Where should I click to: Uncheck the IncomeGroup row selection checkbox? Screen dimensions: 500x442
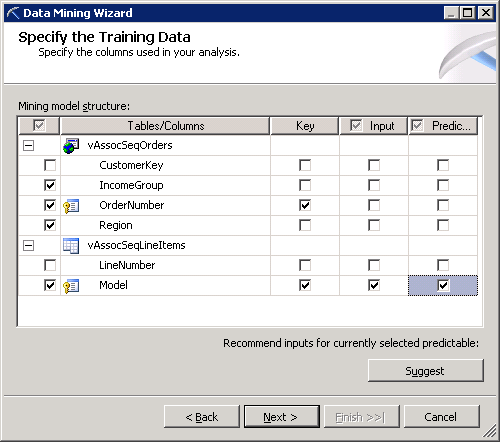[x=50, y=185]
